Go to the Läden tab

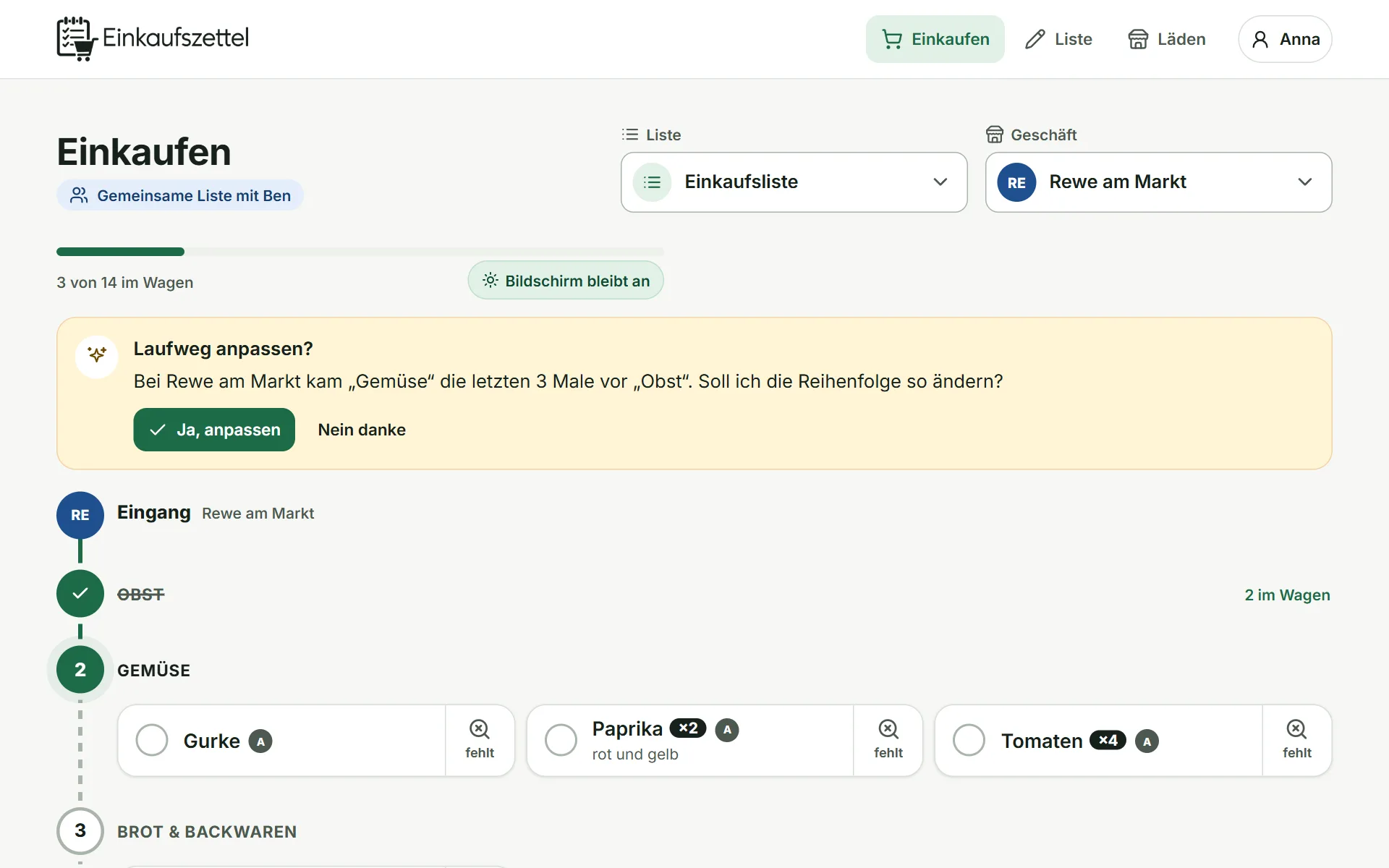click(1166, 39)
